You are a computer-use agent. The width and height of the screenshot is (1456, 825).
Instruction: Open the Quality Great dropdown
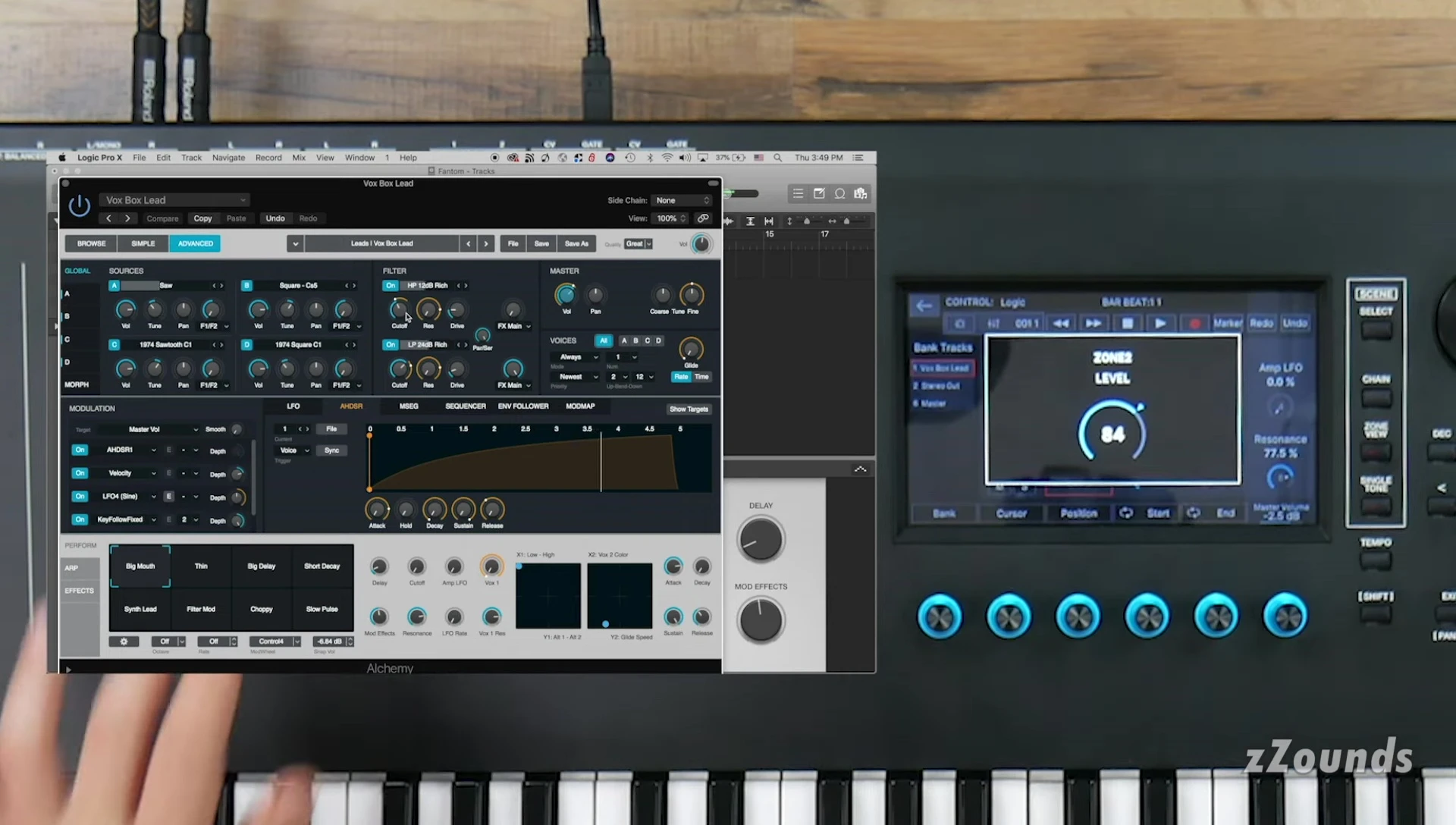[x=639, y=244]
